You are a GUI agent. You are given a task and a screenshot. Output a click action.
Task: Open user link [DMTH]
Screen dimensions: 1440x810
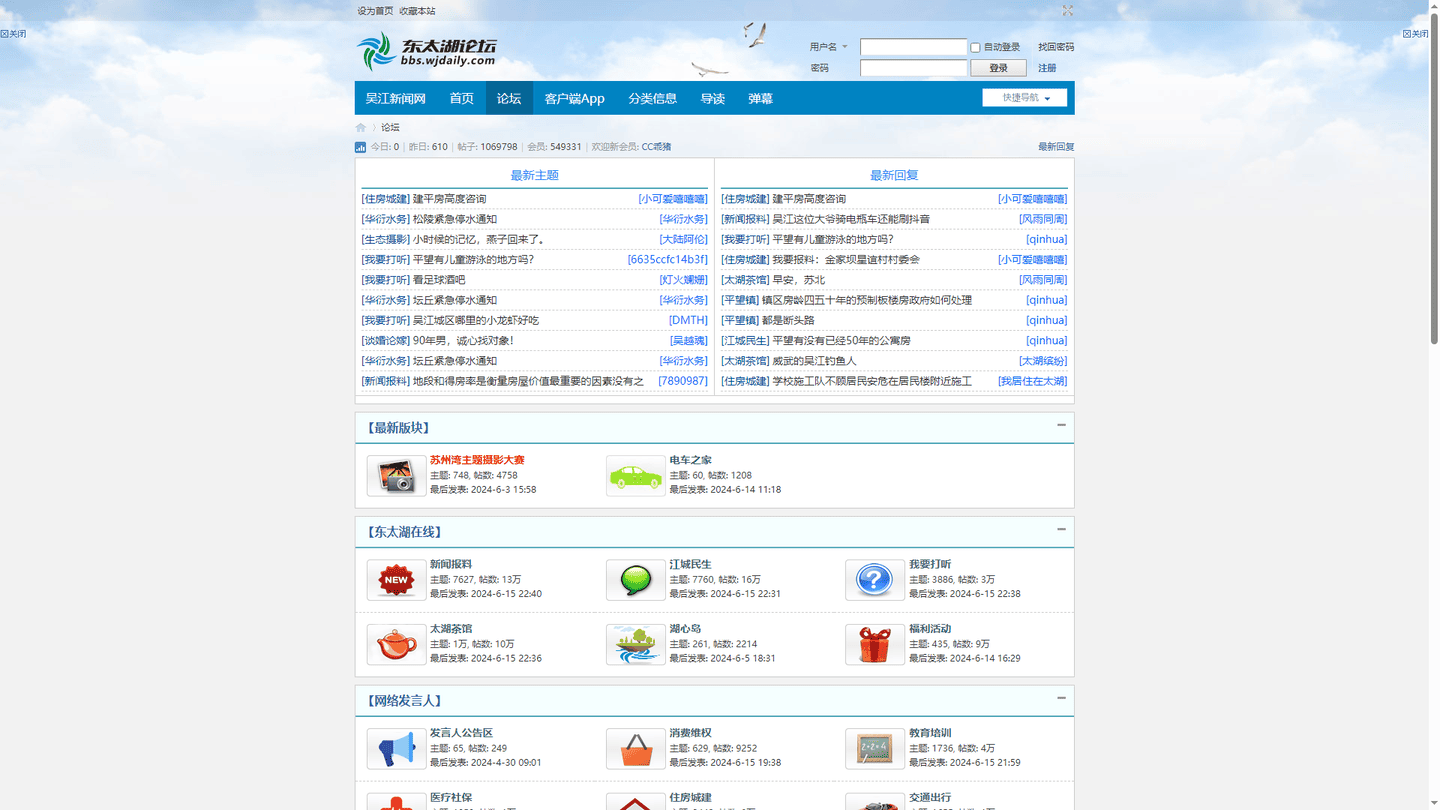688,320
